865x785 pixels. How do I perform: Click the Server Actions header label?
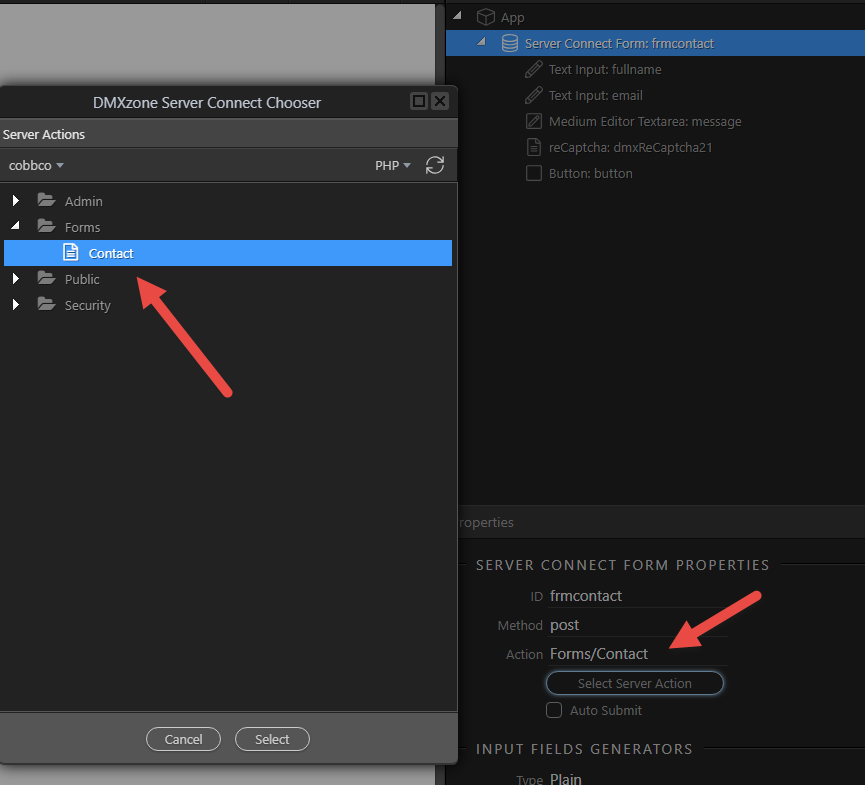(44, 134)
